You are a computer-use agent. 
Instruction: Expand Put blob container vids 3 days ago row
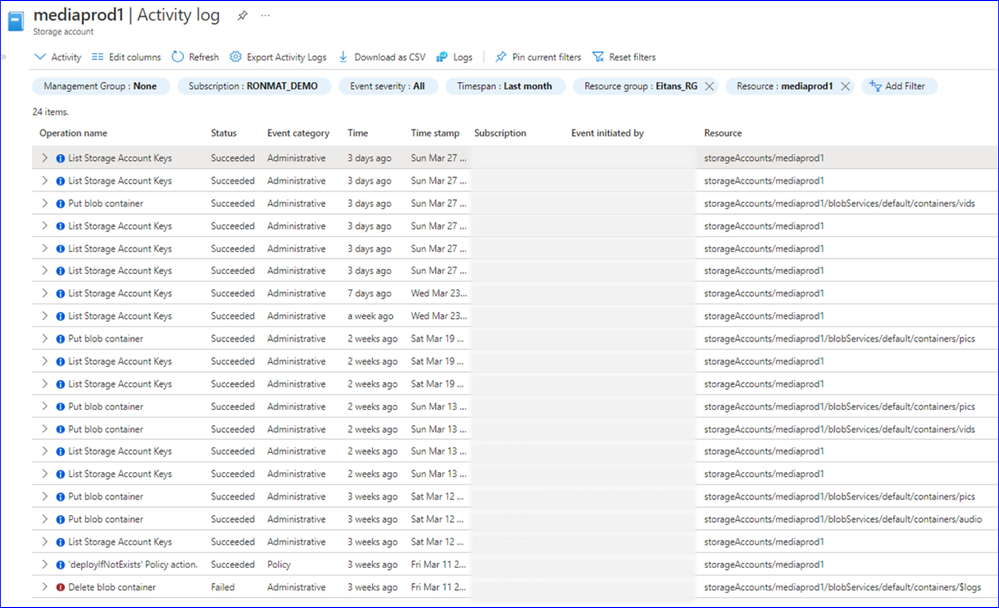tap(45, 203)
